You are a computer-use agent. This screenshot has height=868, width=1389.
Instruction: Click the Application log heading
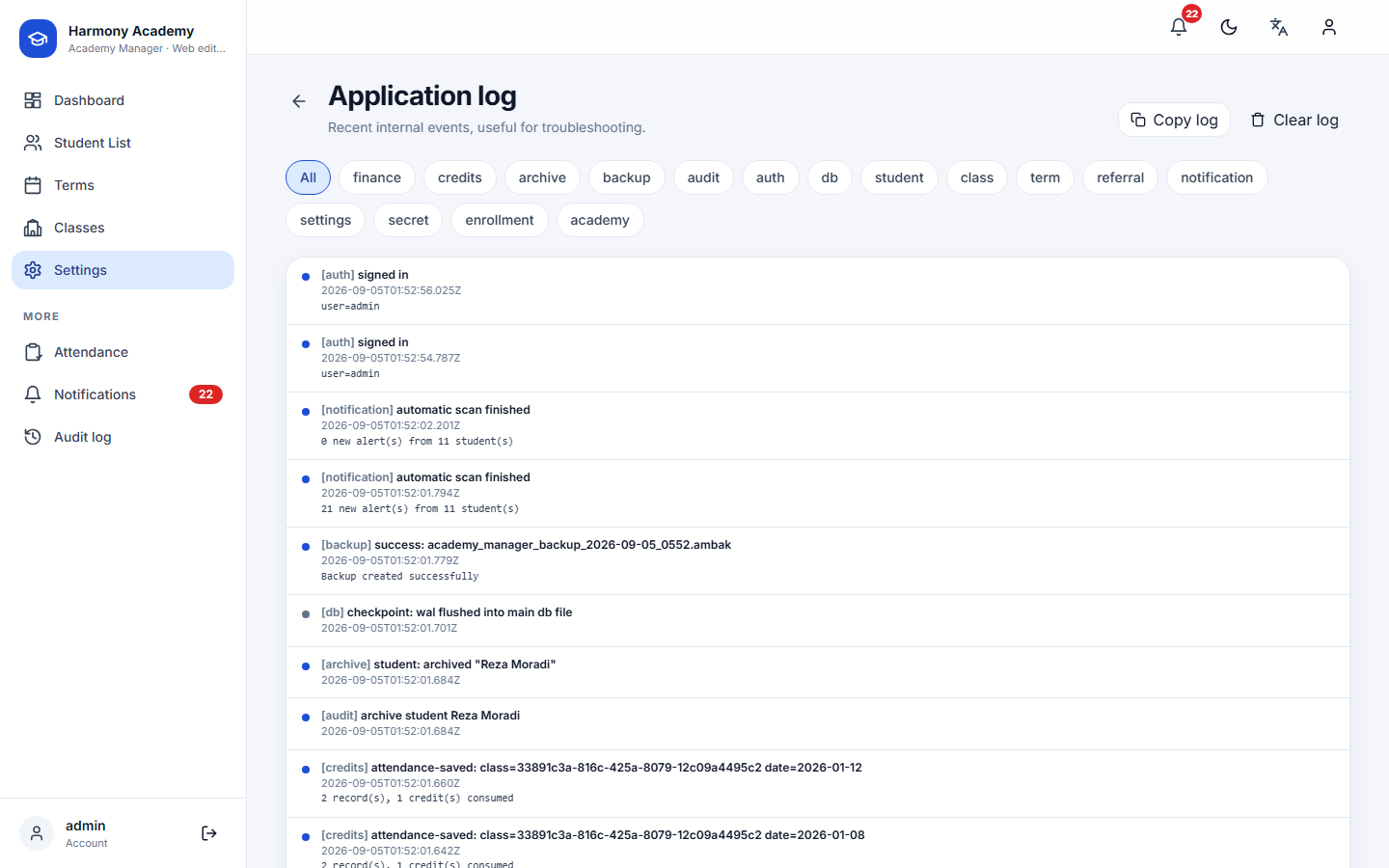422,95
